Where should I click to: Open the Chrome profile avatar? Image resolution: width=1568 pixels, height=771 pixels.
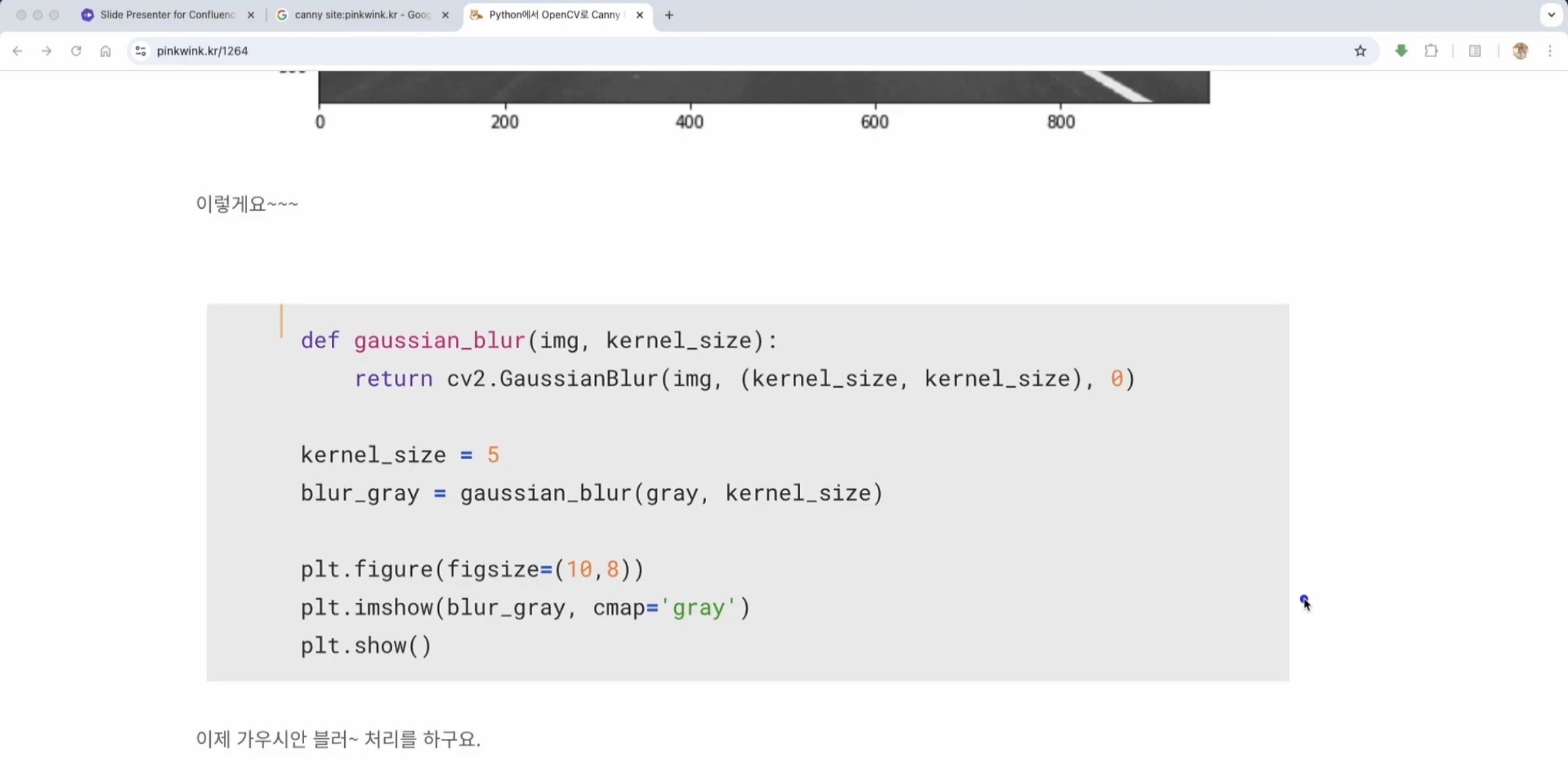[1519, 51]
